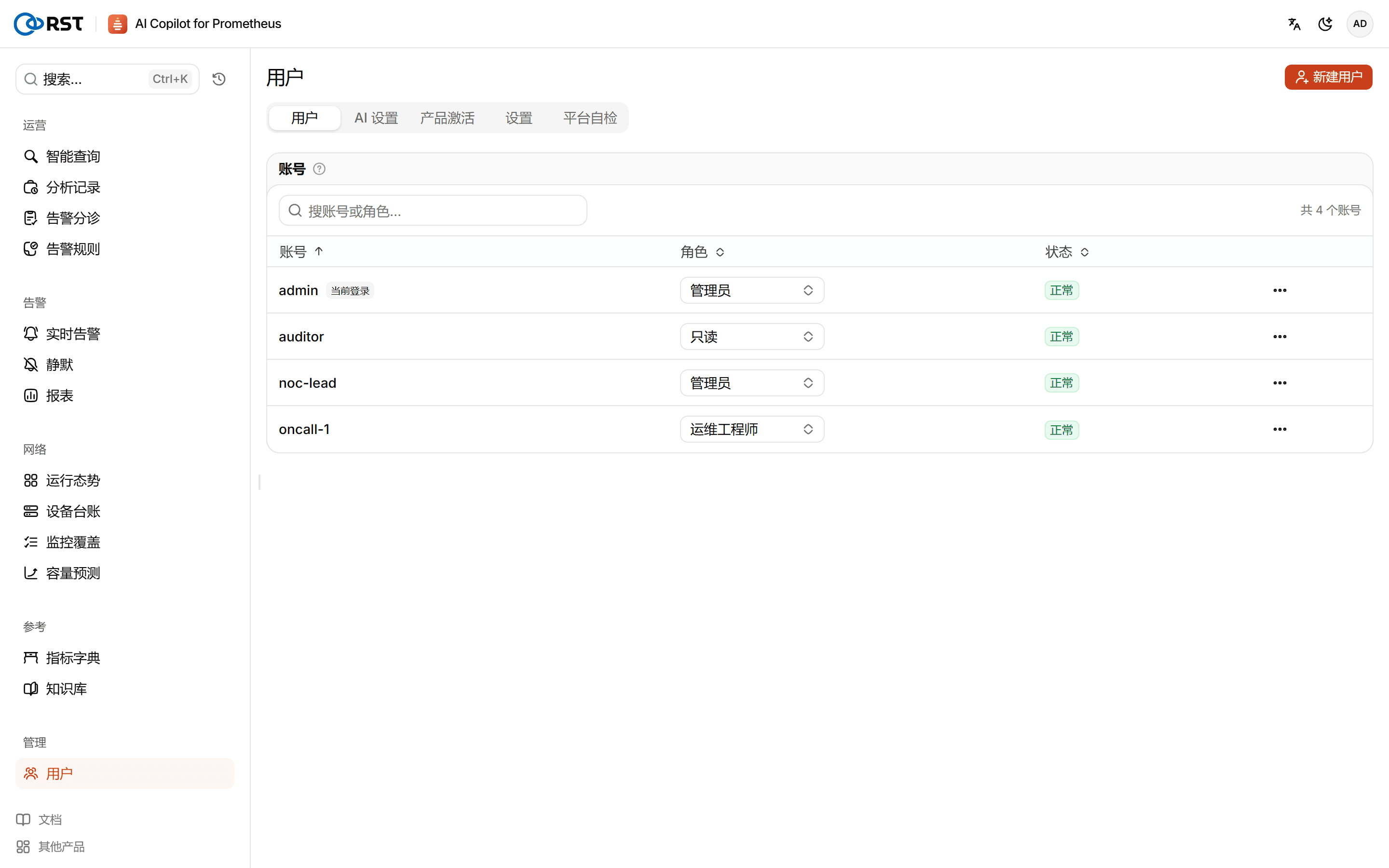Open role dropdown for auditor

752,337
